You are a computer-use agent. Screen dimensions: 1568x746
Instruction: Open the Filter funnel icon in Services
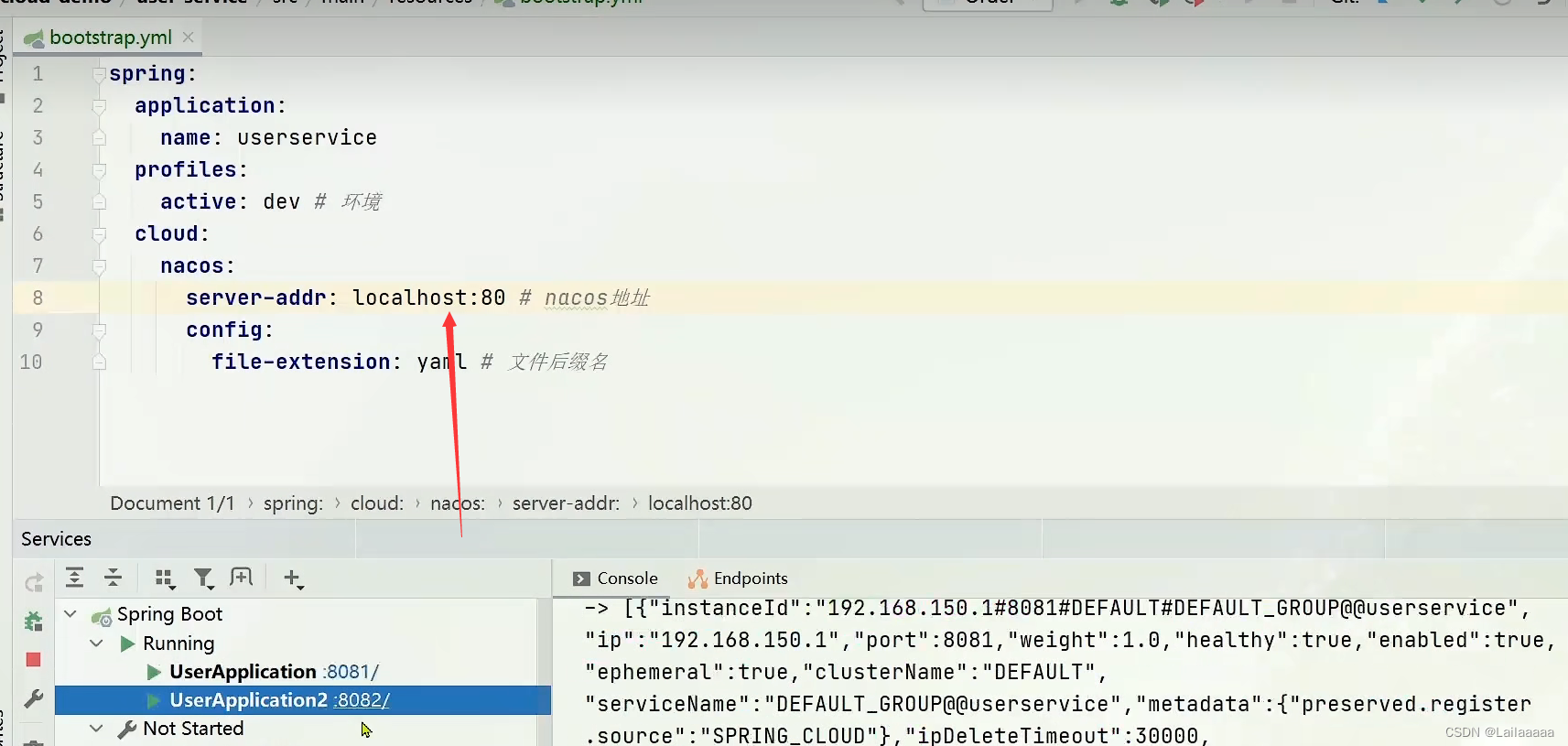(203, 578)
